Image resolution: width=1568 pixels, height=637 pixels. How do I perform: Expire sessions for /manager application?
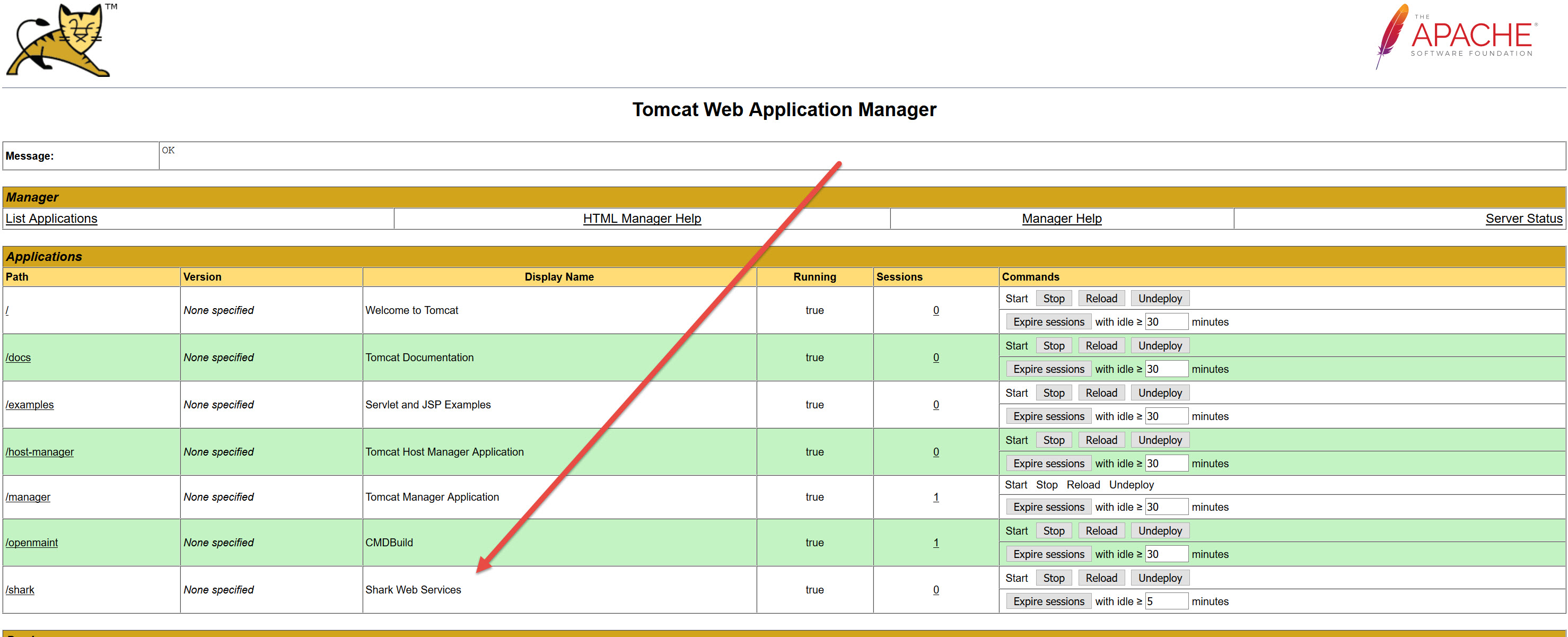pos(1048,507)
